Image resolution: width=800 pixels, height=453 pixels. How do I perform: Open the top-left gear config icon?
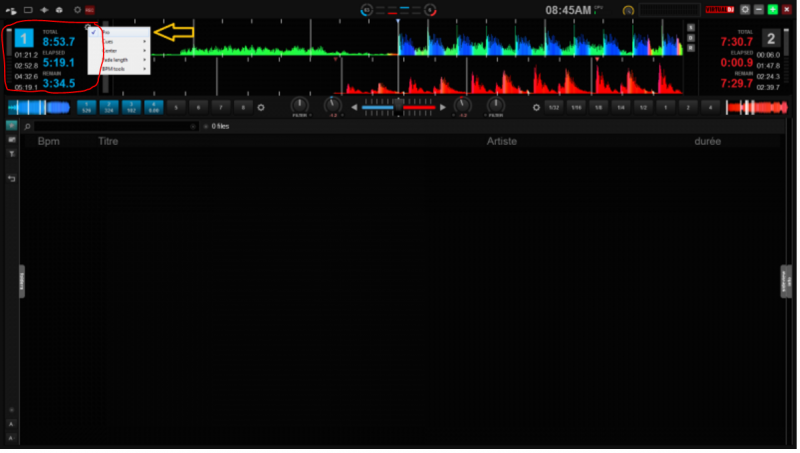point(77,10)
